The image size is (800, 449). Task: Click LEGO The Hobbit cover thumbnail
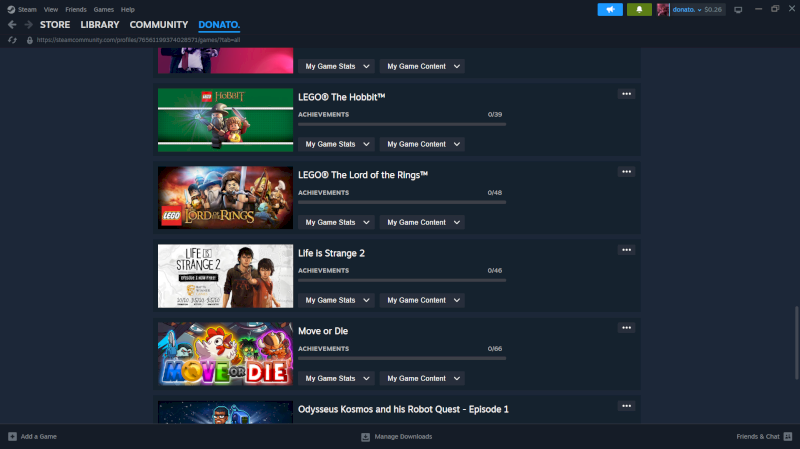(x=226, y=120)
